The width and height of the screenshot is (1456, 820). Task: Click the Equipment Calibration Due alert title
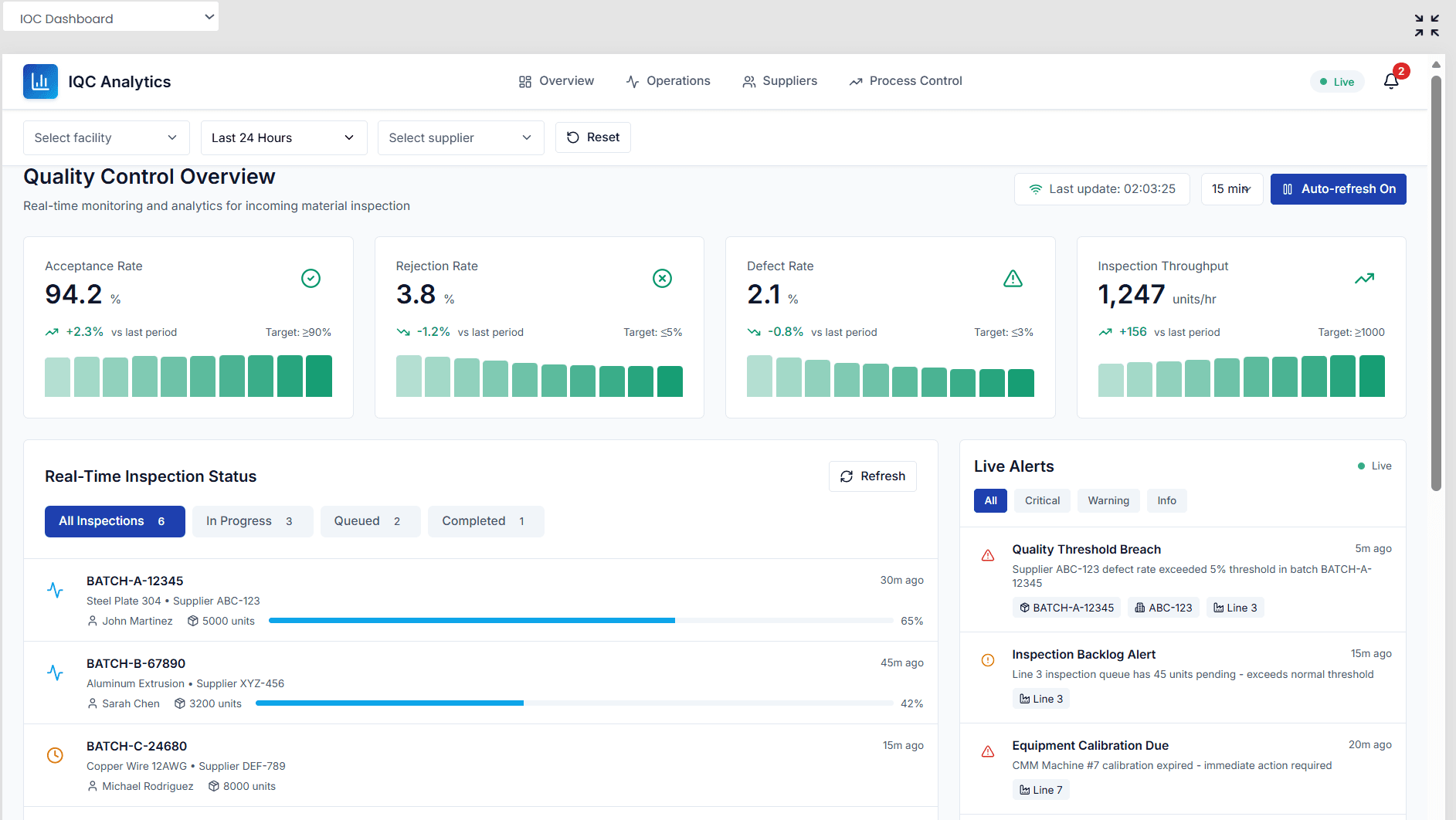point(1090,745)
